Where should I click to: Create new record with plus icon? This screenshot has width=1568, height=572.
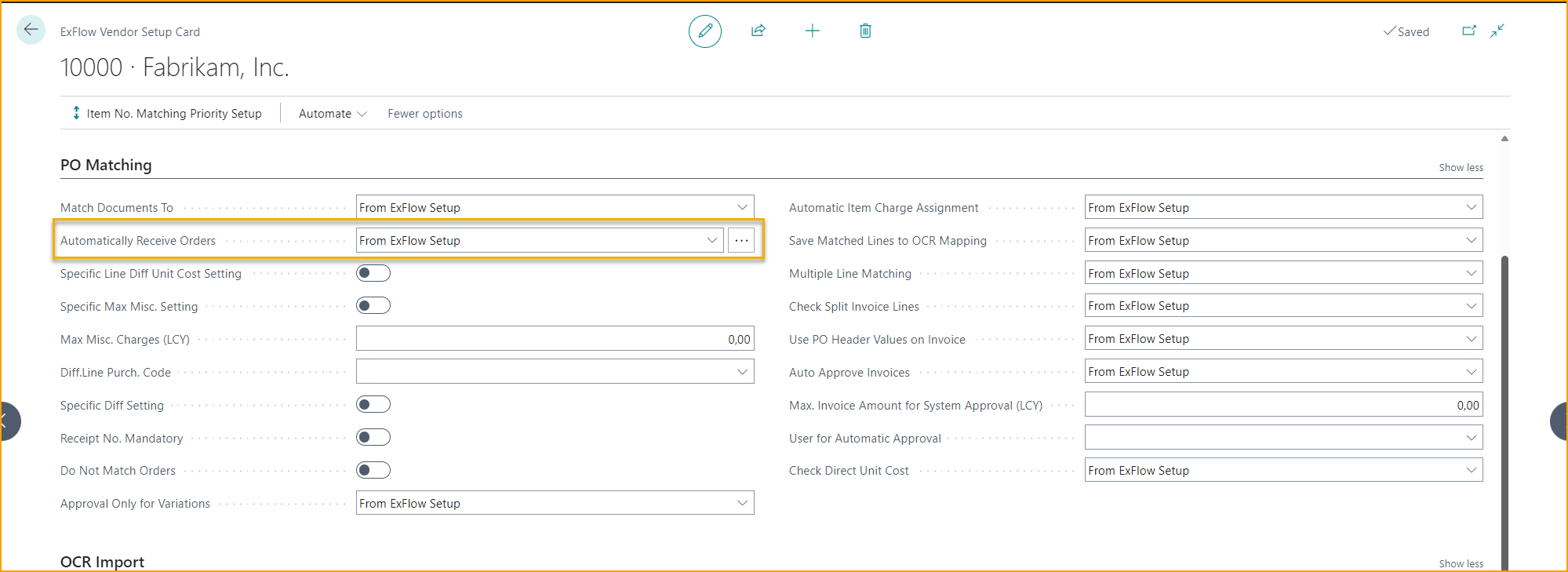pos(813,31)
